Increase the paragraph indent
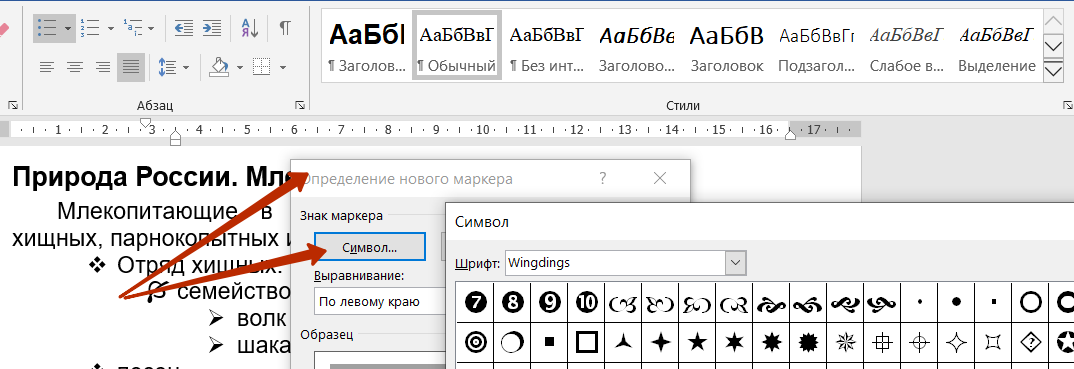Screen dimensions: 1074x369 [212, 28]
